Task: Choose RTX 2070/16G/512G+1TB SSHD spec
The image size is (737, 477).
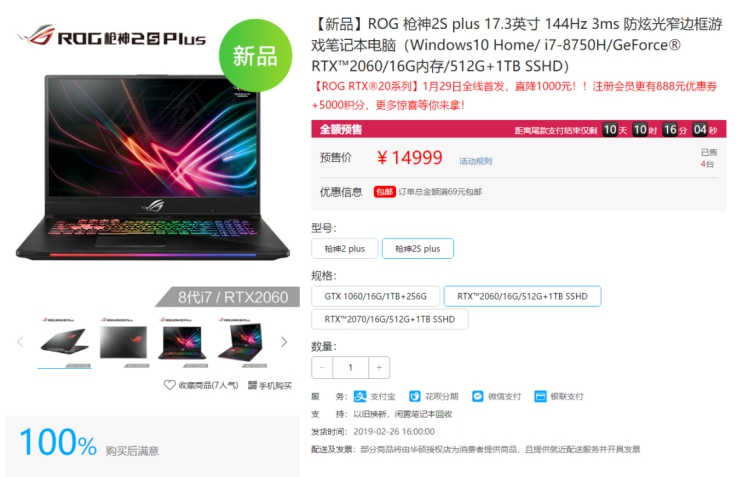Action: (x=390, y=319)
